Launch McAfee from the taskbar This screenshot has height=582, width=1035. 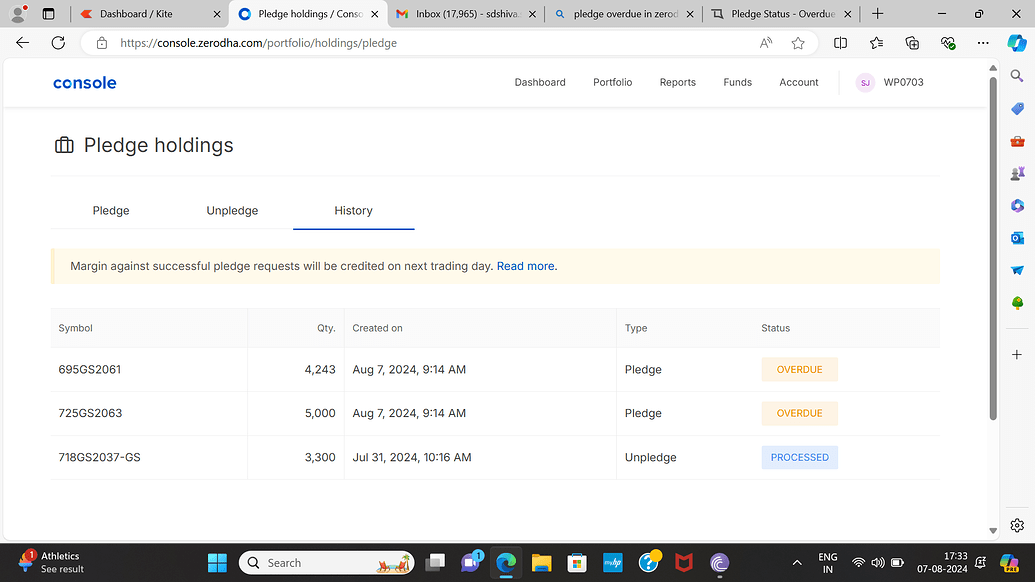tap(684, 562)
